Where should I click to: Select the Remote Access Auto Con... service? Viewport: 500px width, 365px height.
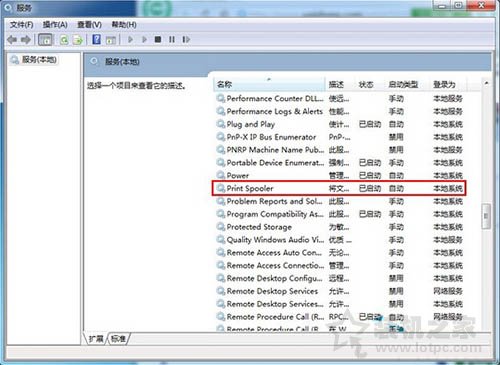(339, 252)
